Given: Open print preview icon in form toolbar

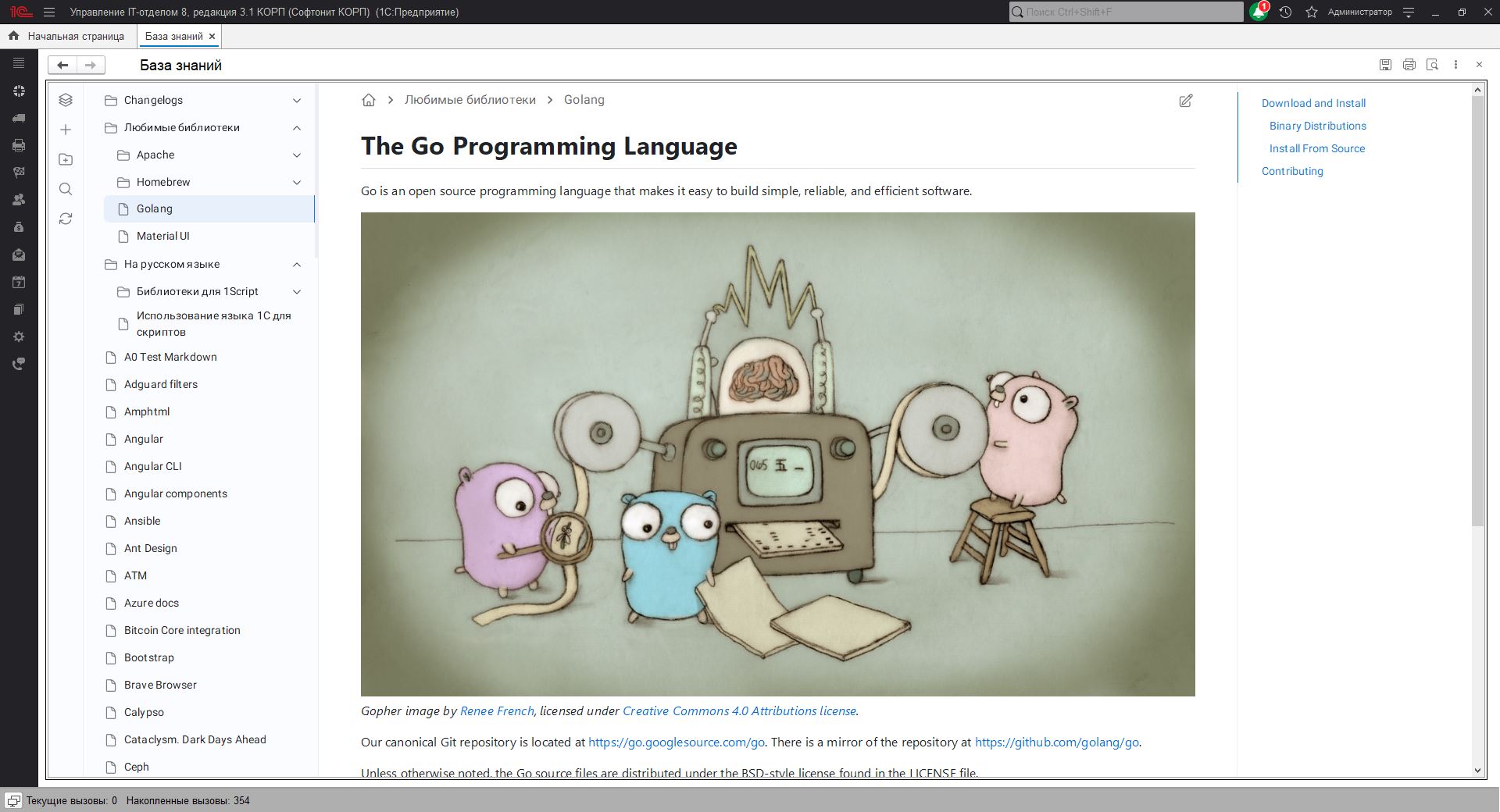Looking at the screenshot, I should tap(1432, 65).
